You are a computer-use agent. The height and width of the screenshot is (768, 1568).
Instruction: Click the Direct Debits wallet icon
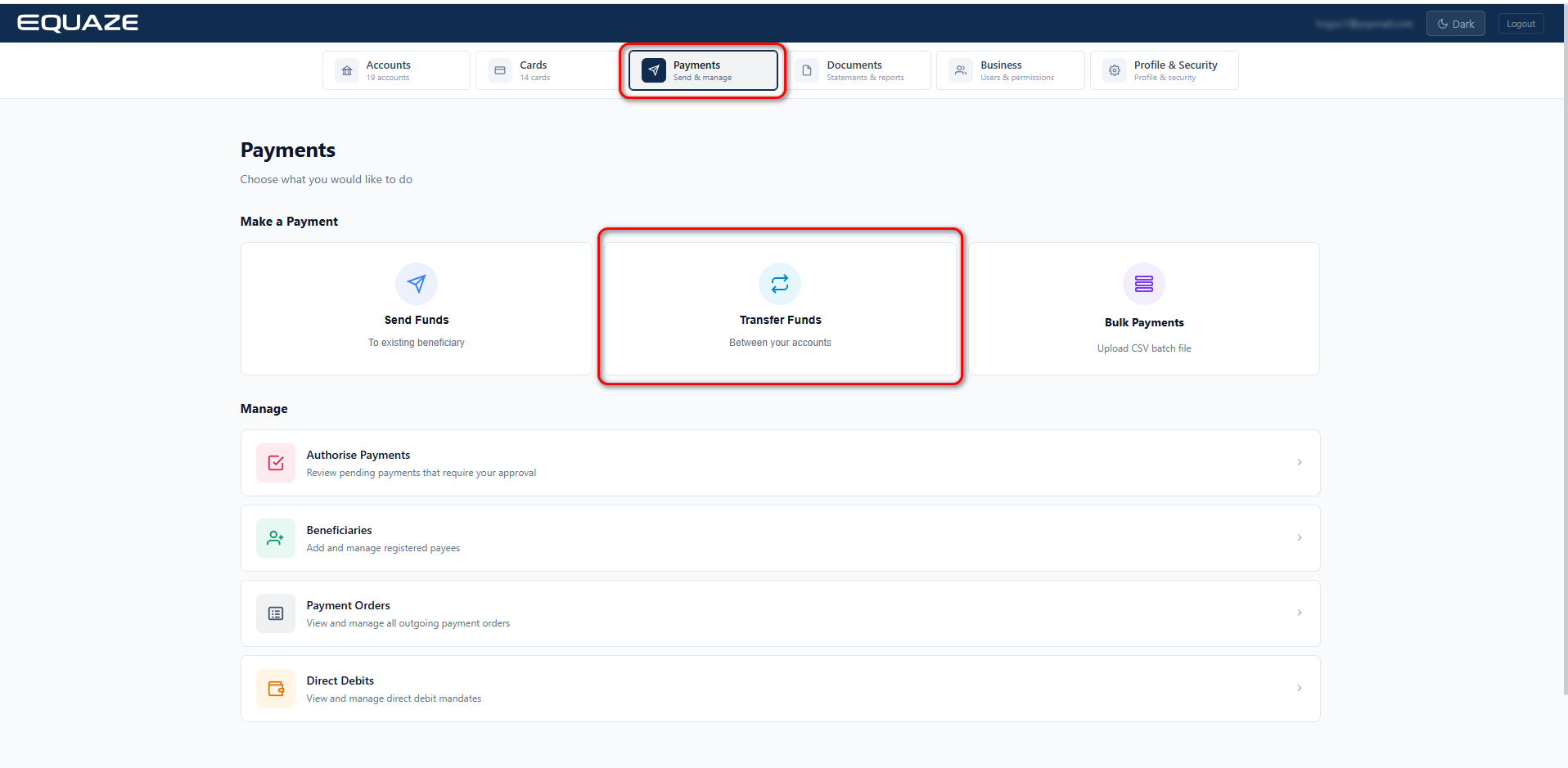[276, 689]
